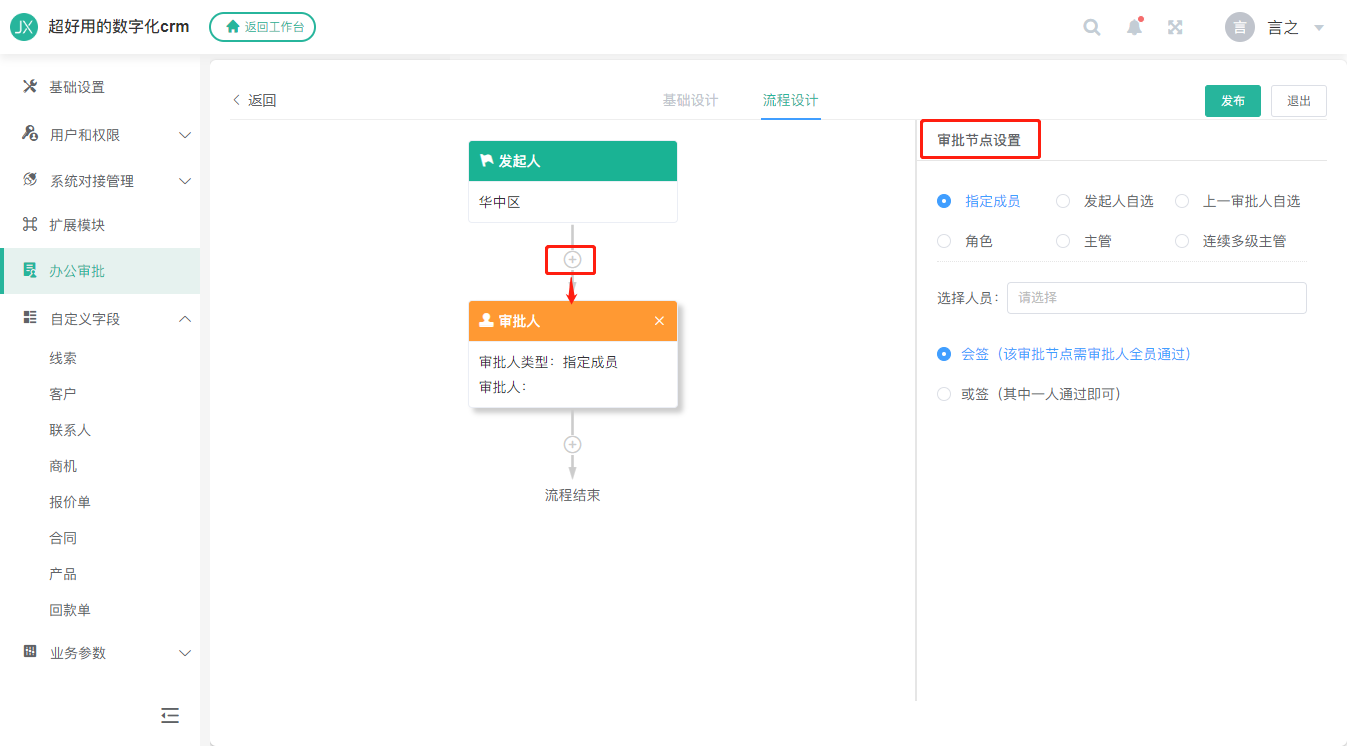Open the 办公审批 menu item
Viewport: 1347px width, 746px height.
(100, 271)
